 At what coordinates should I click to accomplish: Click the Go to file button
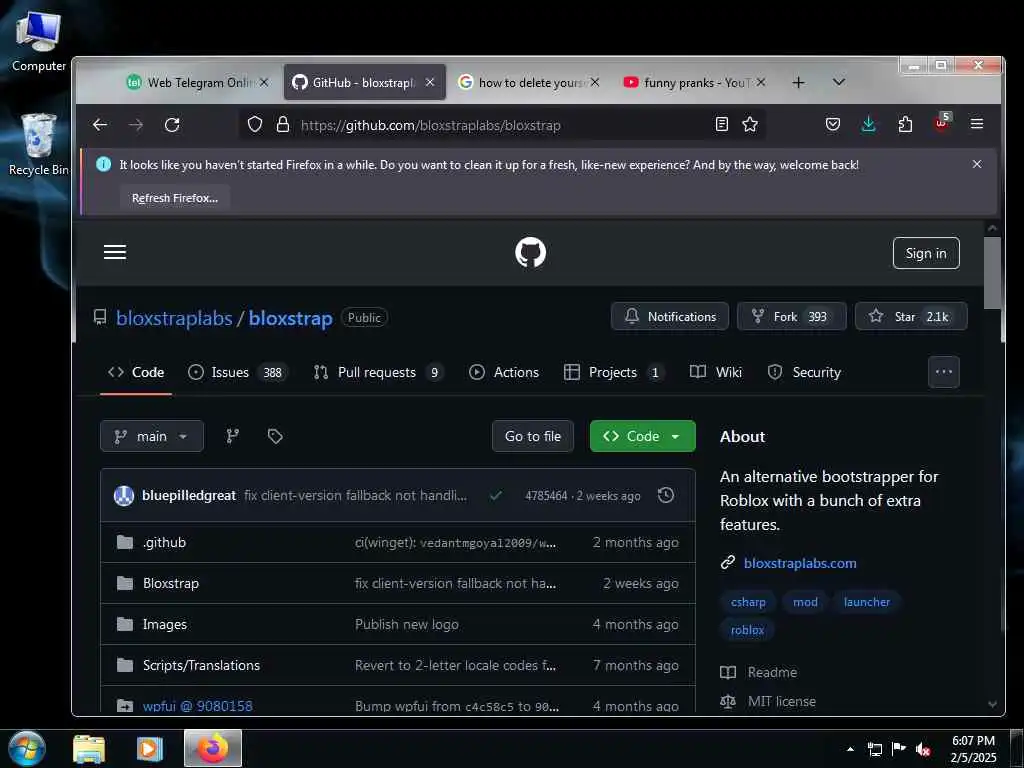click(533, 436)
